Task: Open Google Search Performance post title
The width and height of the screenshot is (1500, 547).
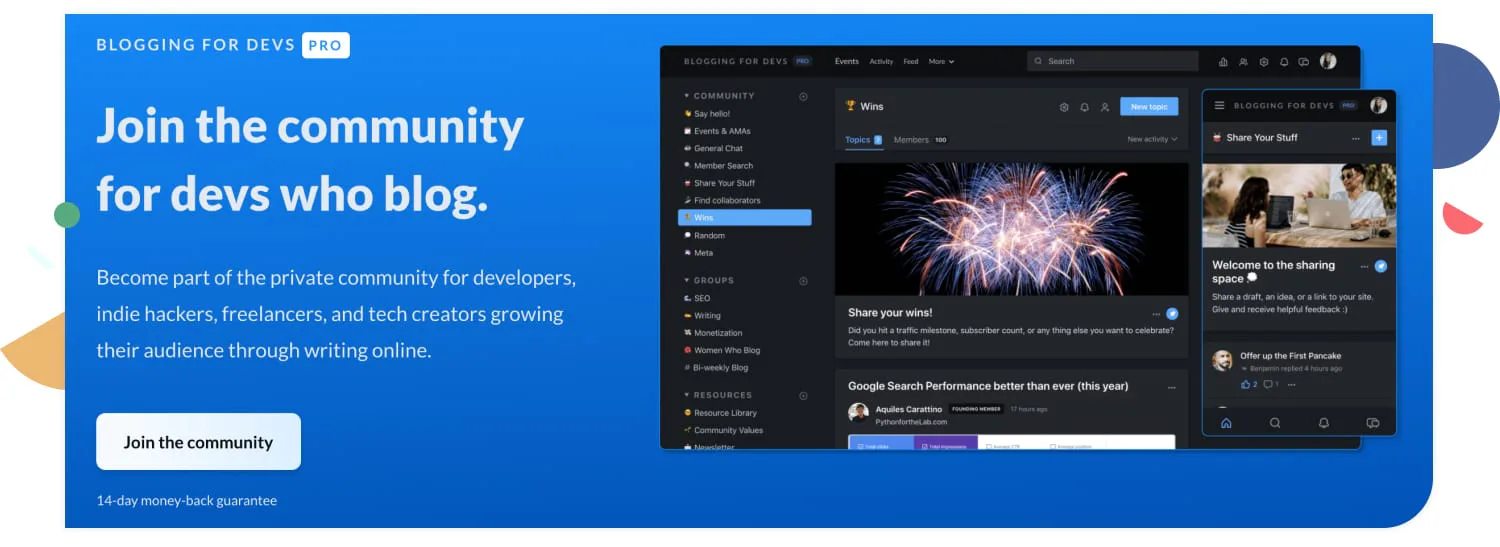Action: pyautogui.click(x=988, y=386)
